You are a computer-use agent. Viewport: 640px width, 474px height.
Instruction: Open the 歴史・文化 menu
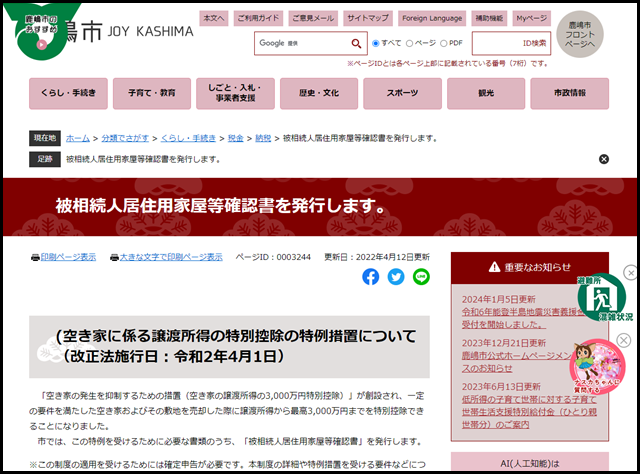319,93
